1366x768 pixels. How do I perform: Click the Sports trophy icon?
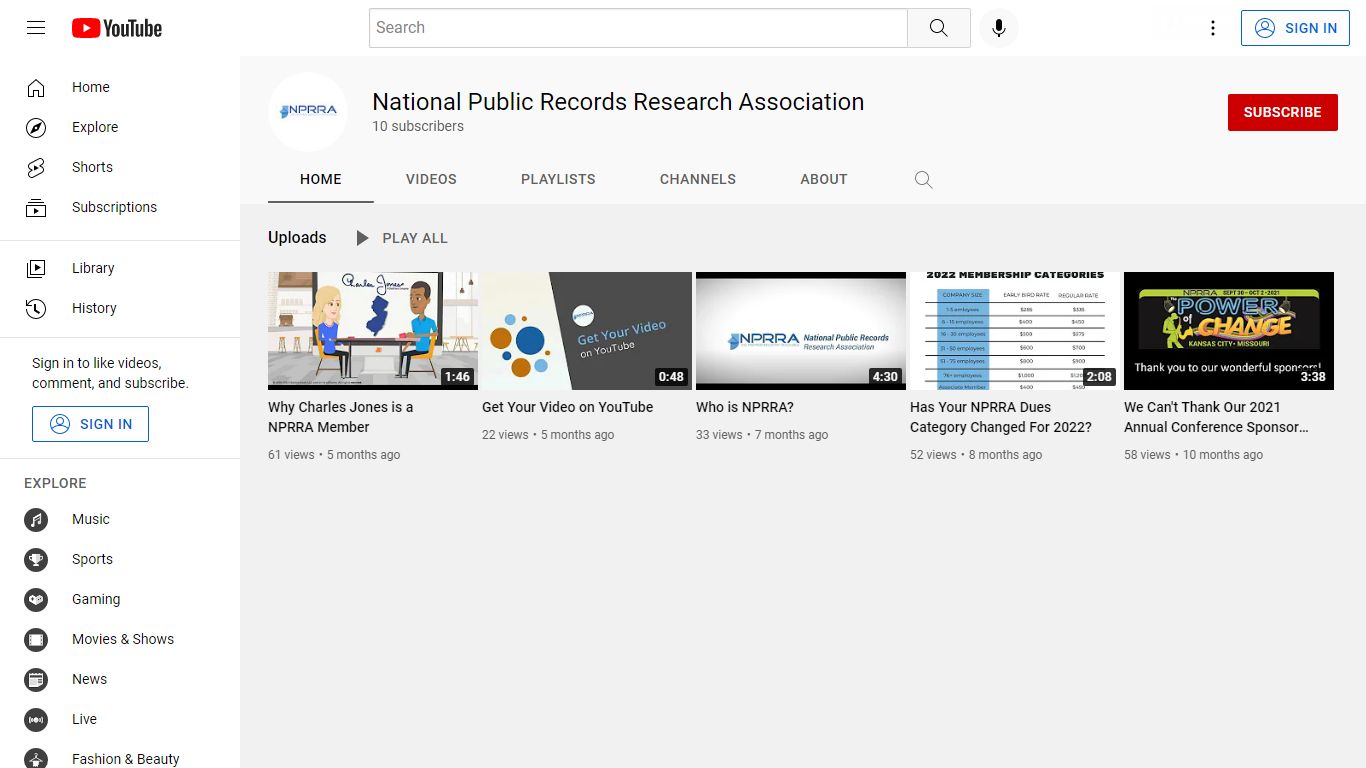point(36,559)
